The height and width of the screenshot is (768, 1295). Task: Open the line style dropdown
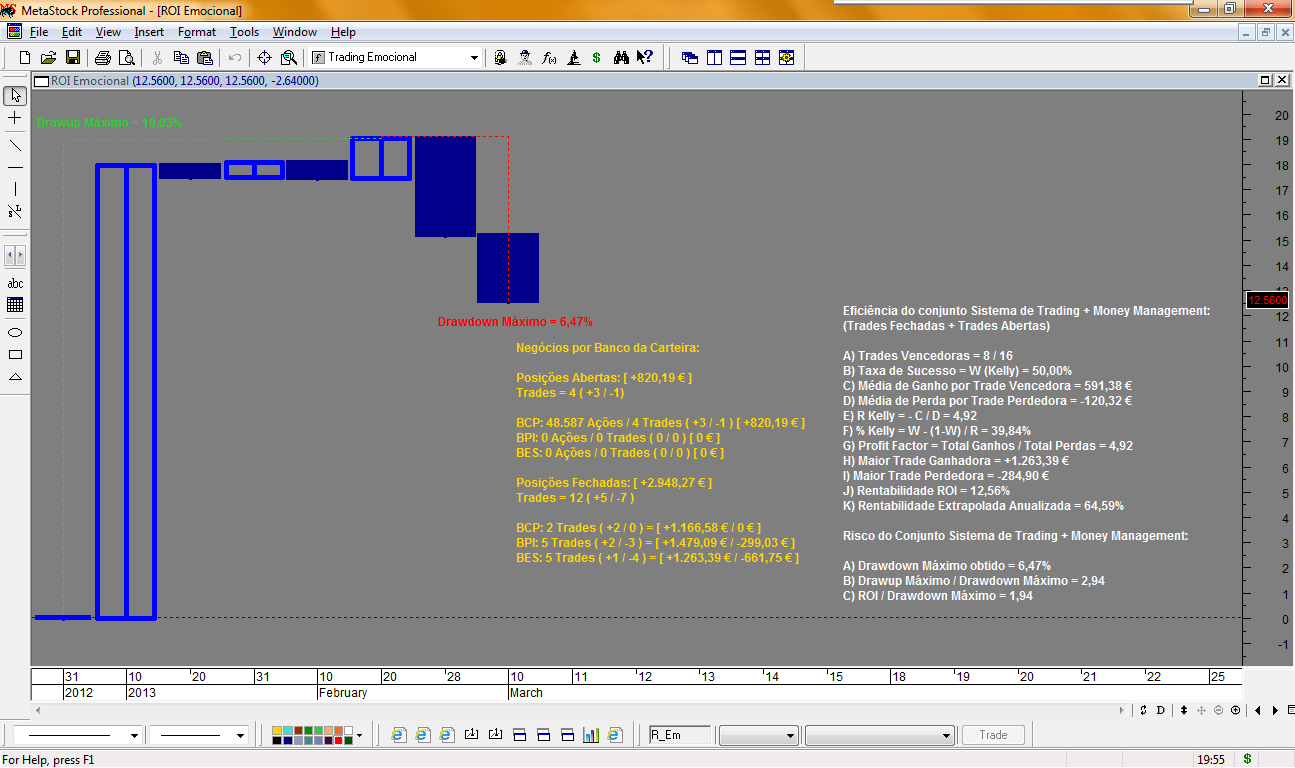(x=132, y=735)
